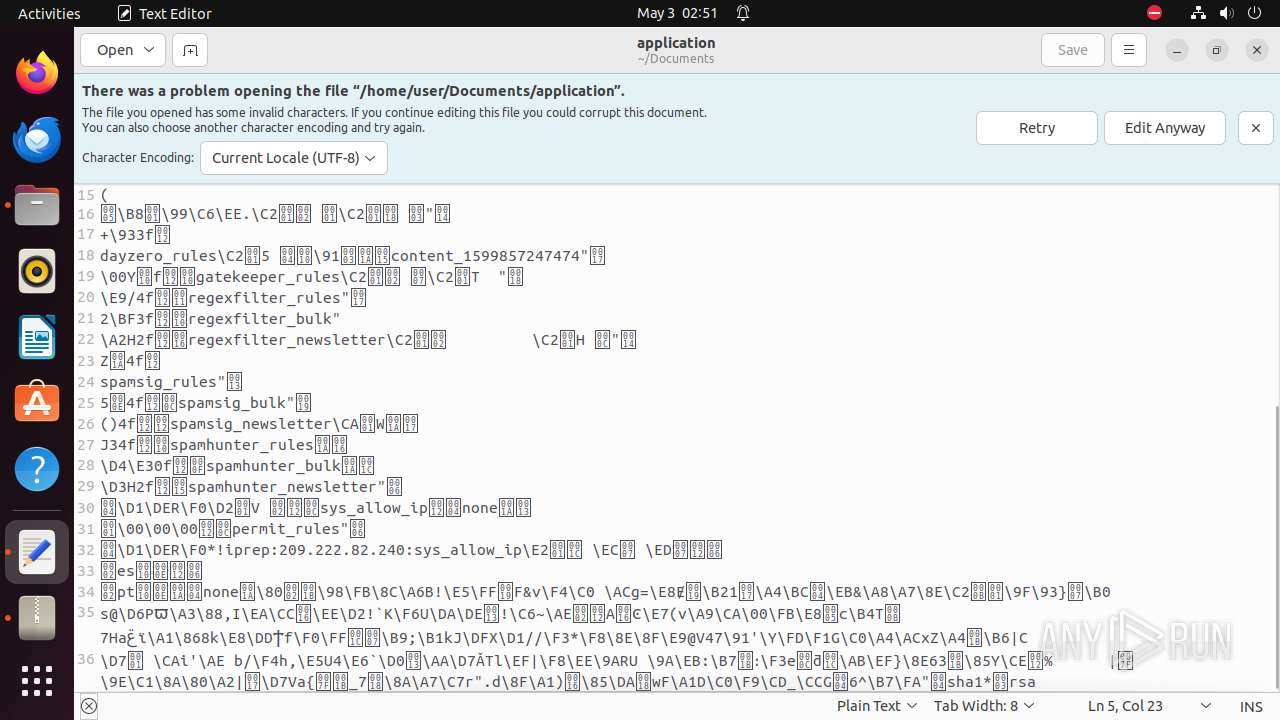Click the notification bell icon
The height and width of the screenshot is (720, 1280).
[743, 13]
